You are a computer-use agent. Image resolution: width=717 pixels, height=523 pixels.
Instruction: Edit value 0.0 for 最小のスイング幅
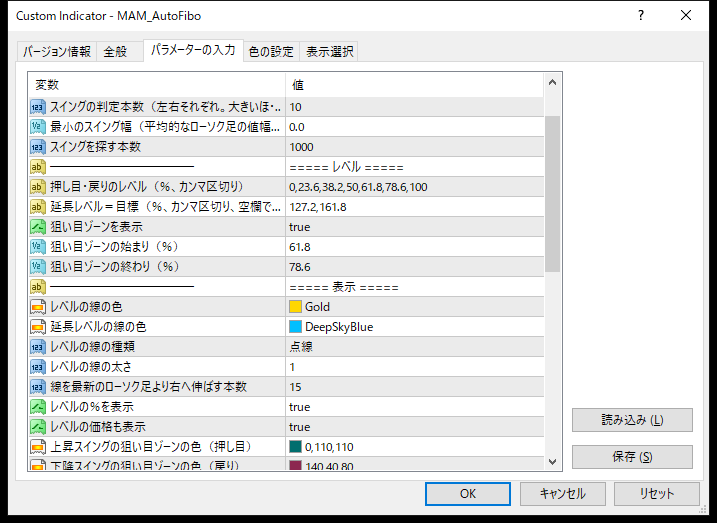415,127
